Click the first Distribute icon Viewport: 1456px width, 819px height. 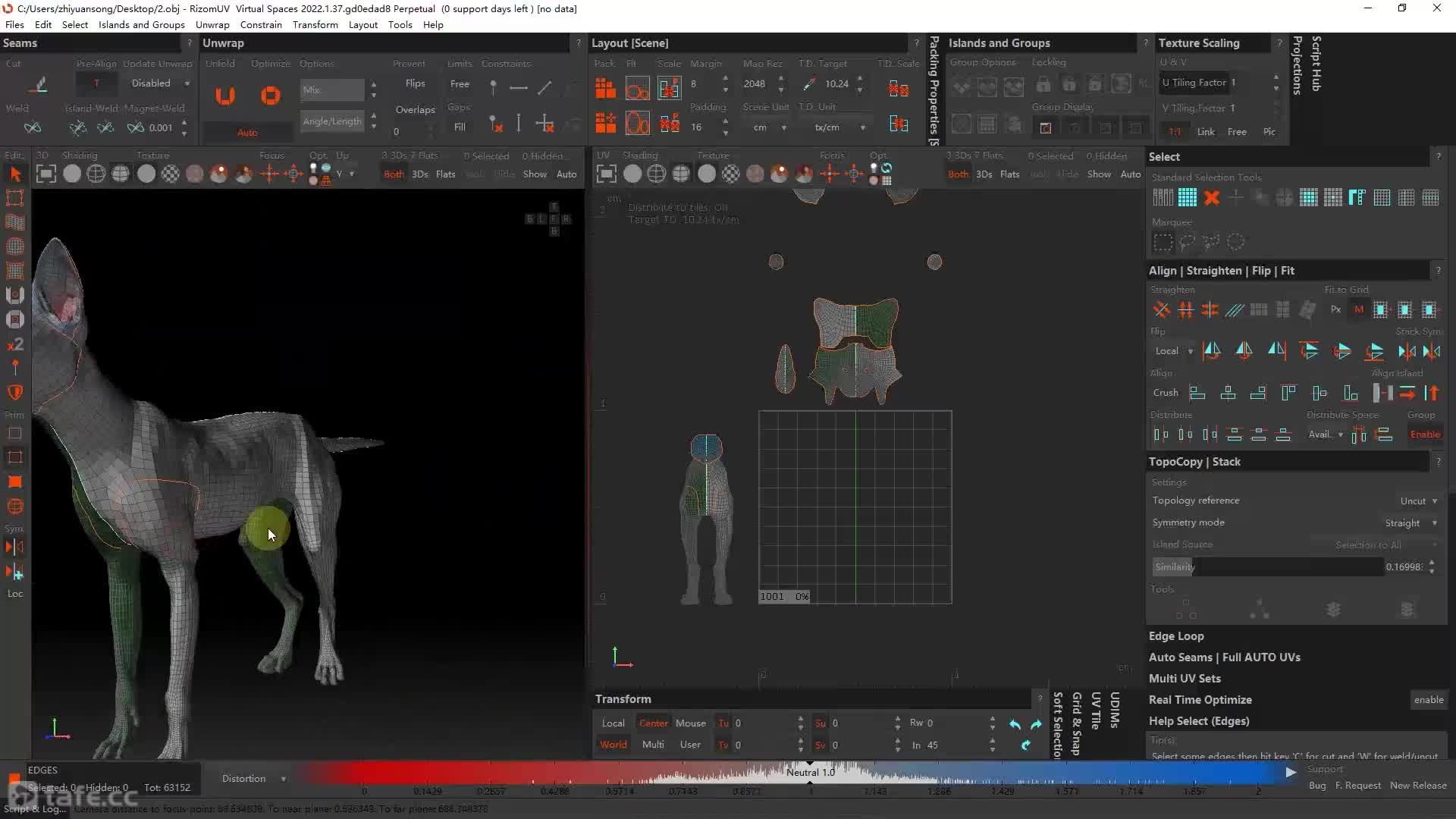tap(1161, 435)
